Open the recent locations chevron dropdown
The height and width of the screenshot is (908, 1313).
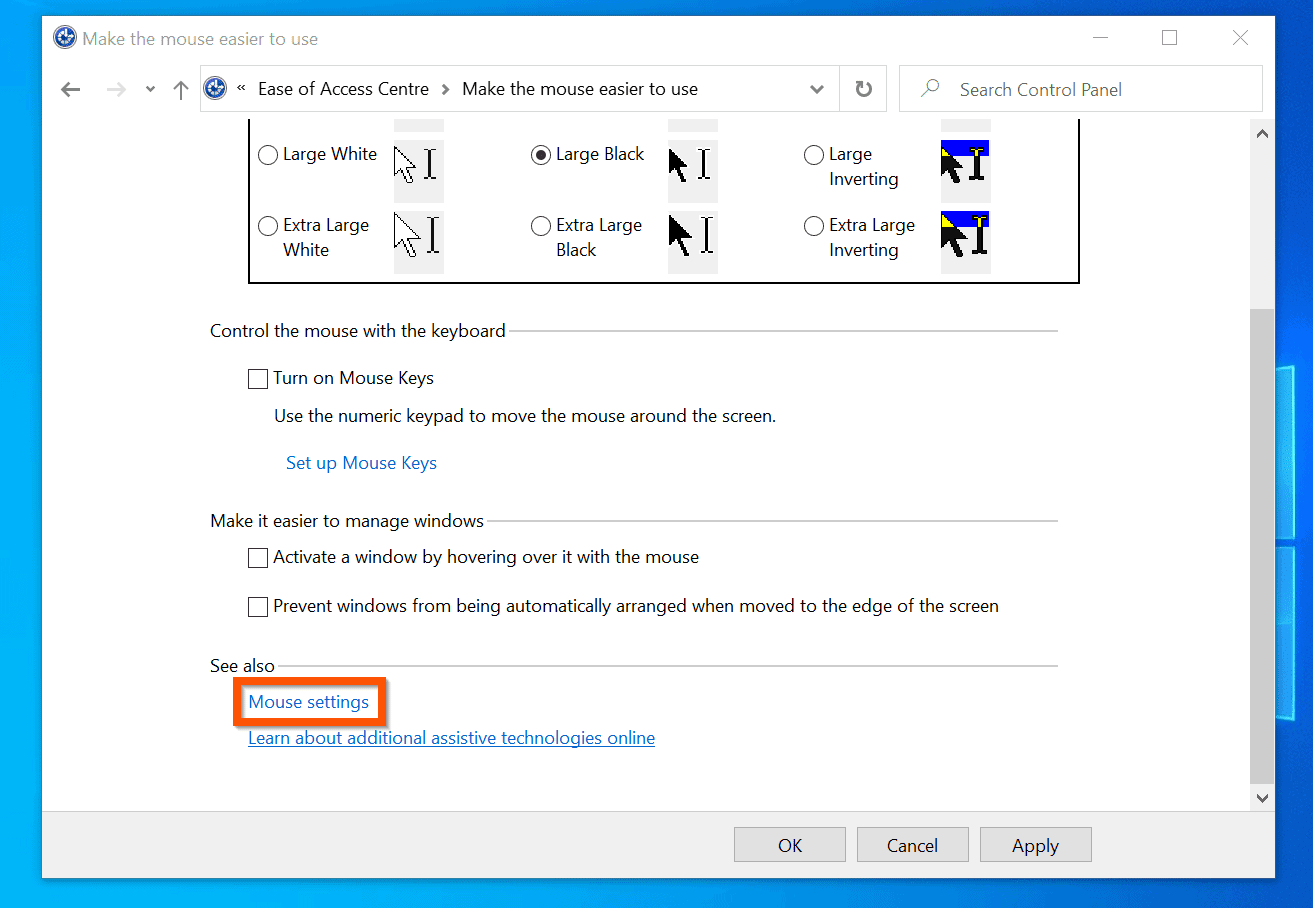click(x=150, y=89)
